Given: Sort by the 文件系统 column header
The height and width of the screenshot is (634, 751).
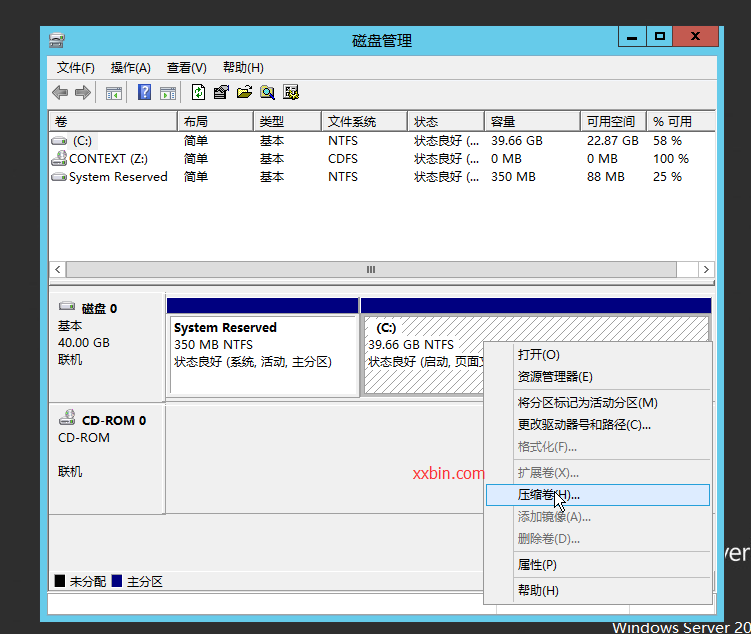Looking at the screenshot, I should pyautogui.click(x=364, y=121).
